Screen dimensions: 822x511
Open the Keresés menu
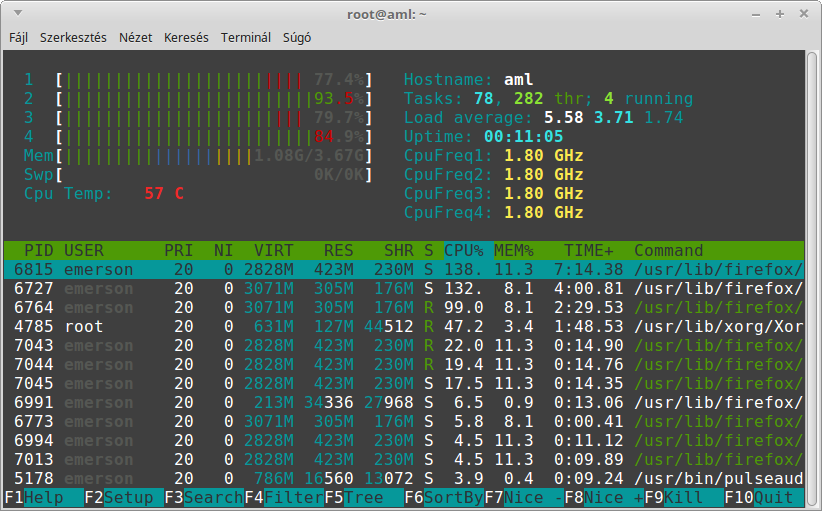click(186, 38)
